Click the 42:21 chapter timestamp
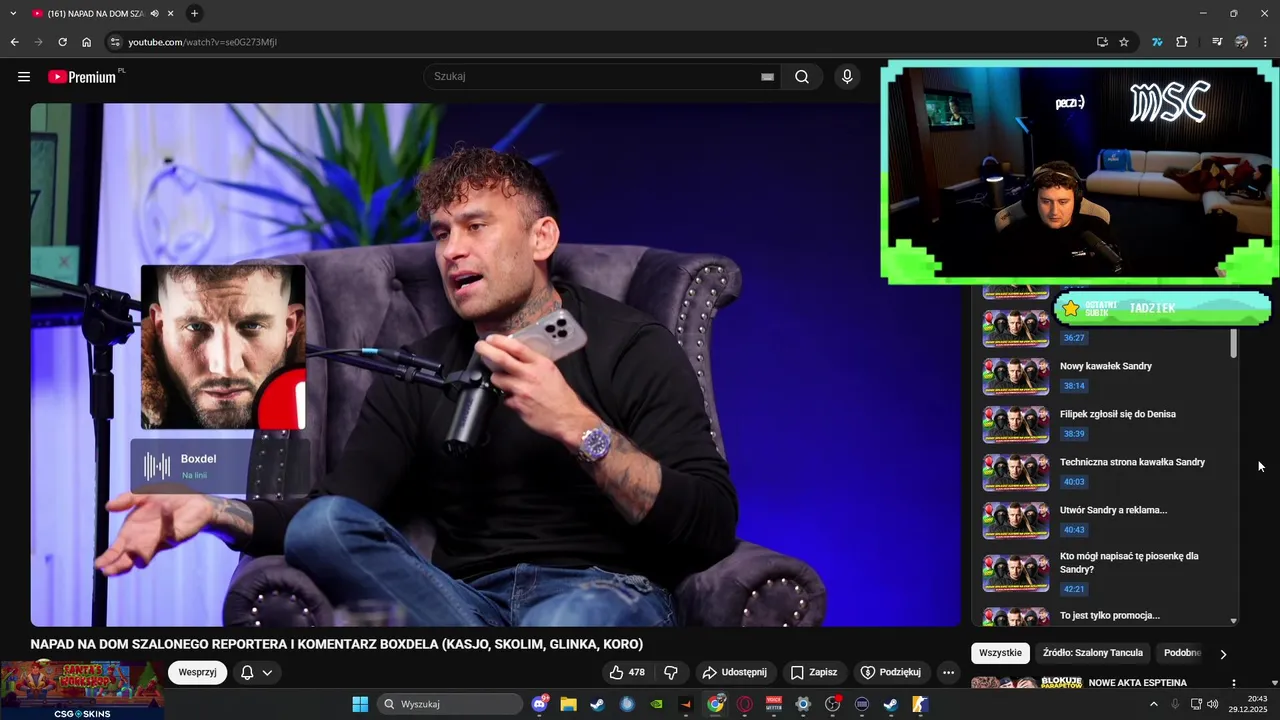This screenshot has width=1280, height=720. click(x=1074, y=589)
